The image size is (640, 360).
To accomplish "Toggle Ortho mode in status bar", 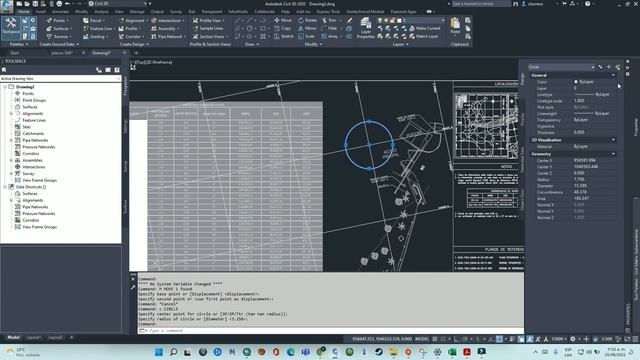I will pyautogui.click(x=457, y=339).
